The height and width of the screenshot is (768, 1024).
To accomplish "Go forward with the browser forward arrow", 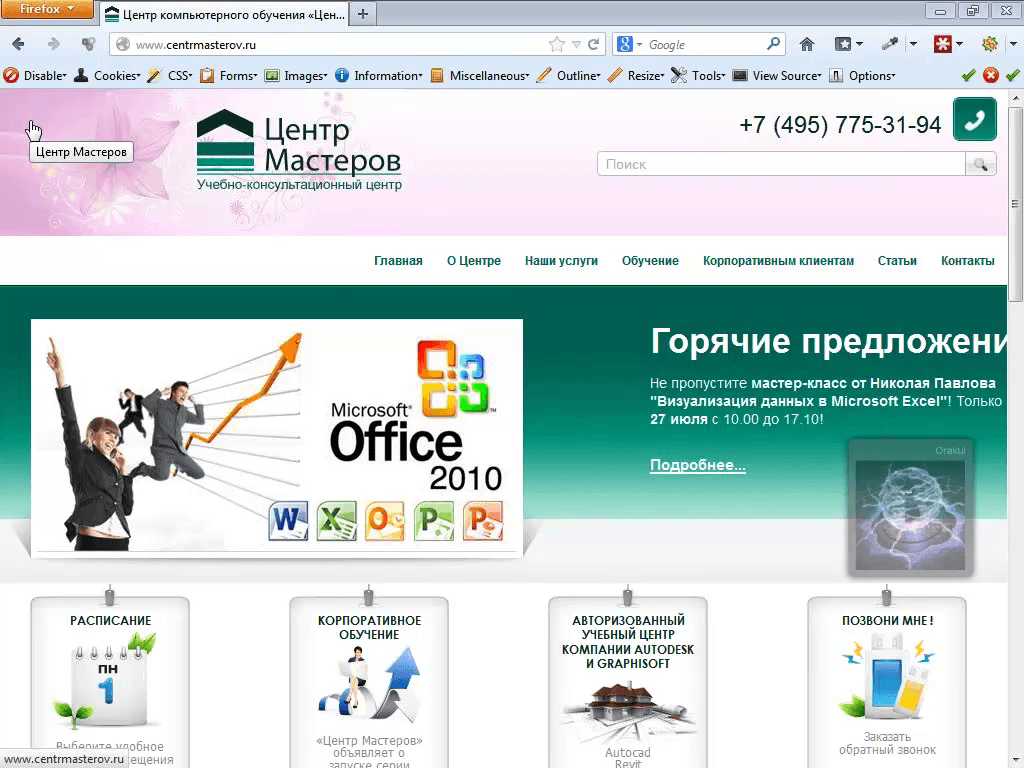I will pos(54,44).
